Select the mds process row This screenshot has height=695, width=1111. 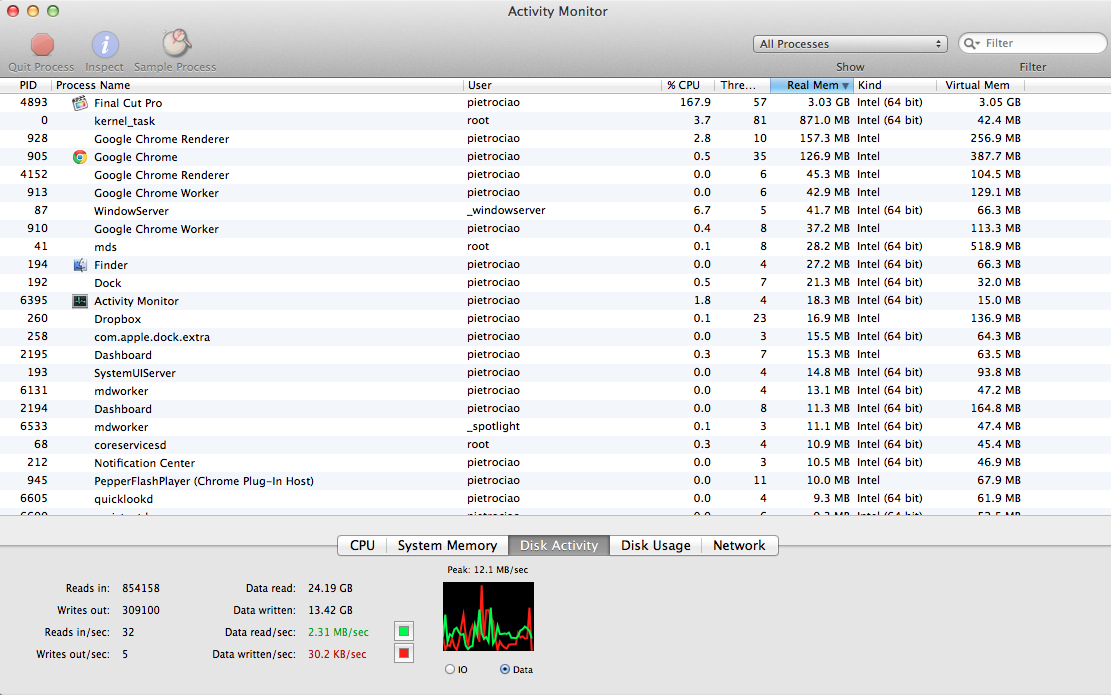pyautogui.click(x=556, y=247)
